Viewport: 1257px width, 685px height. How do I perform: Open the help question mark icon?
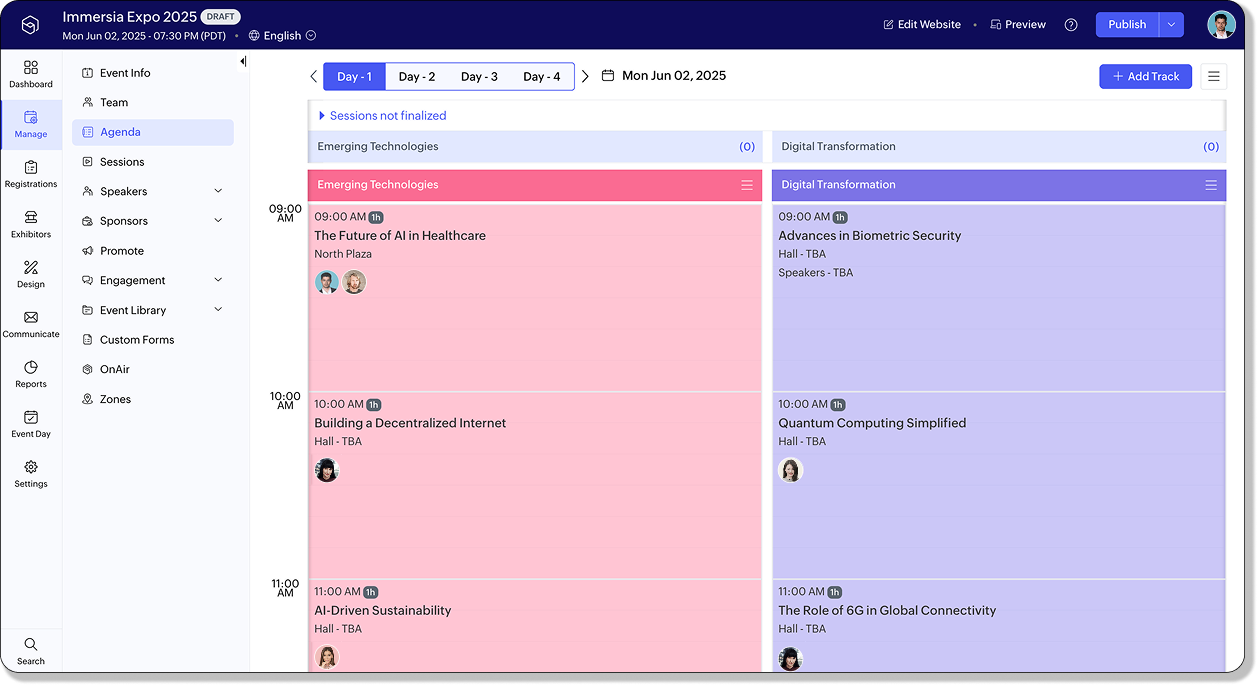(1071, 25)
